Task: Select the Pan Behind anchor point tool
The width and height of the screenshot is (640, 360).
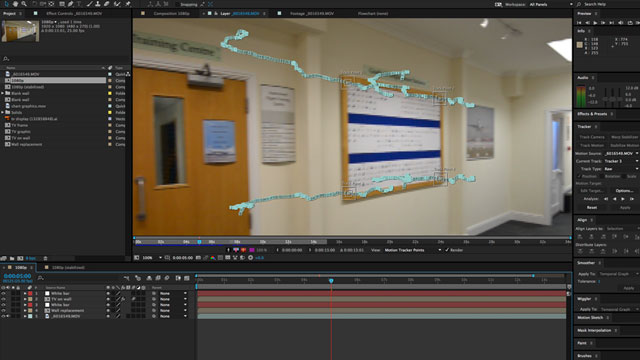Action: tap(51, 4)
